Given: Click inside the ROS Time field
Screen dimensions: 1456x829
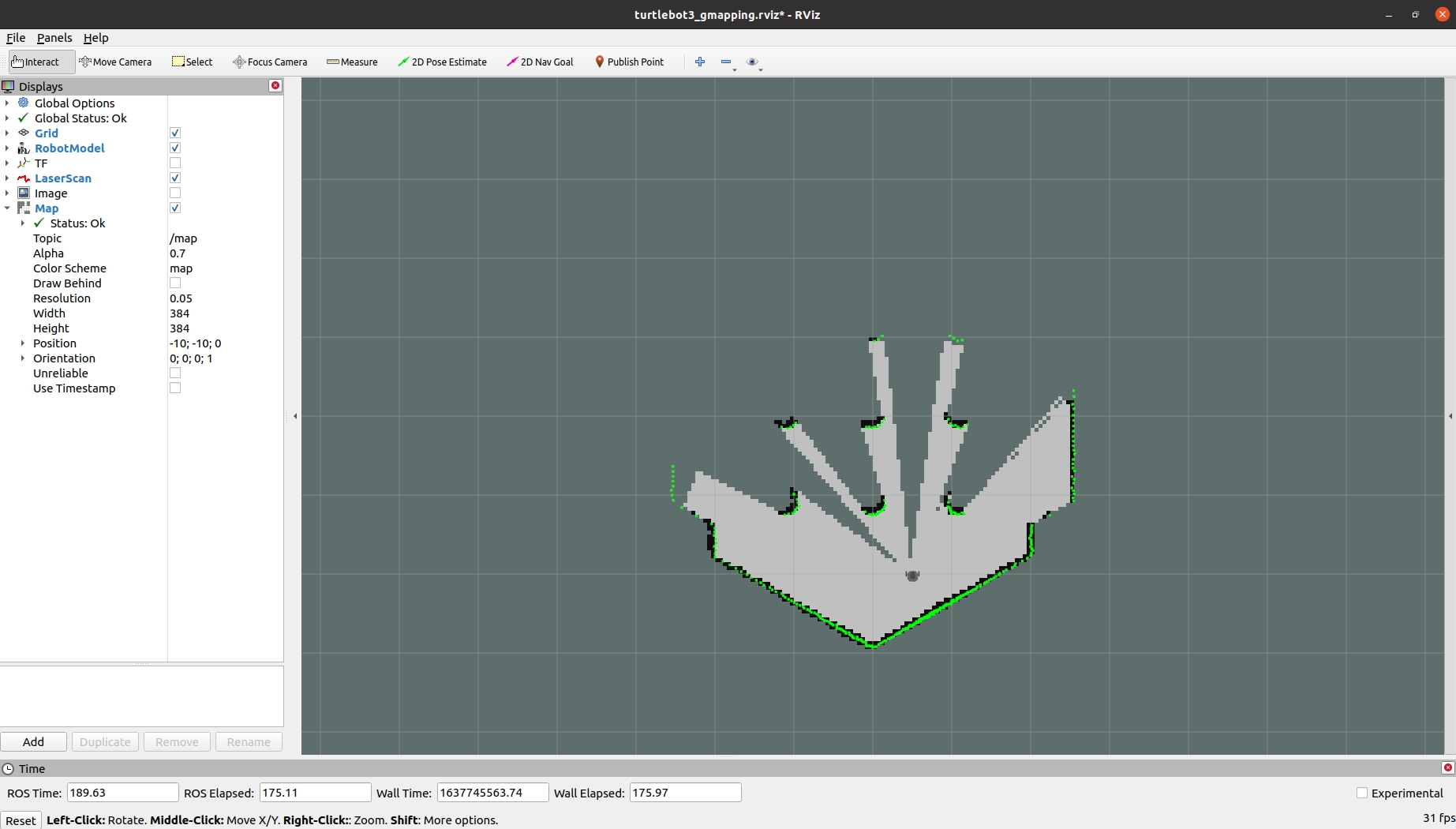Looking at the screenshot, I should (x=122, y=792).
